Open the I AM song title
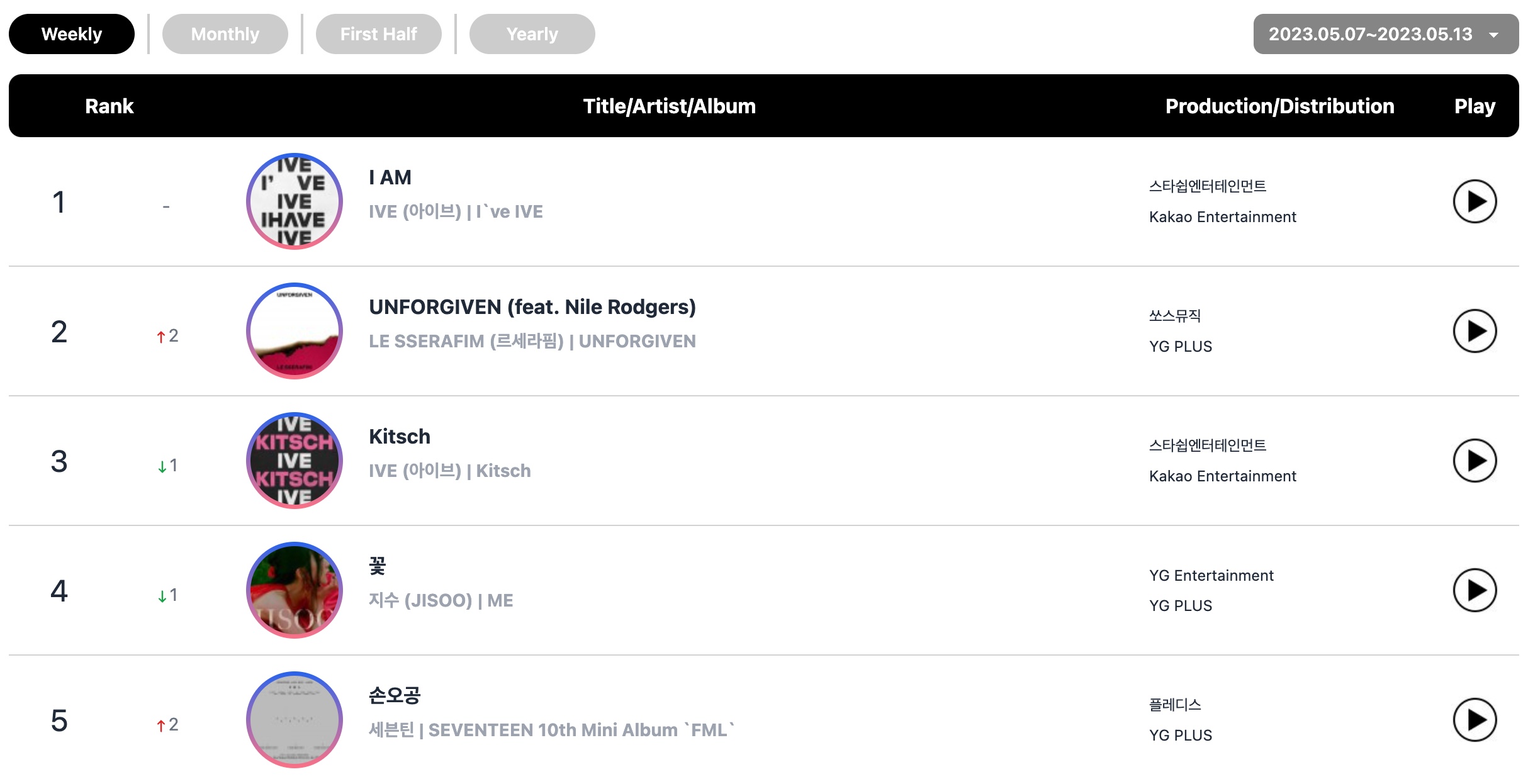This screenshot has width=1528, height=784. click(390, 177)
